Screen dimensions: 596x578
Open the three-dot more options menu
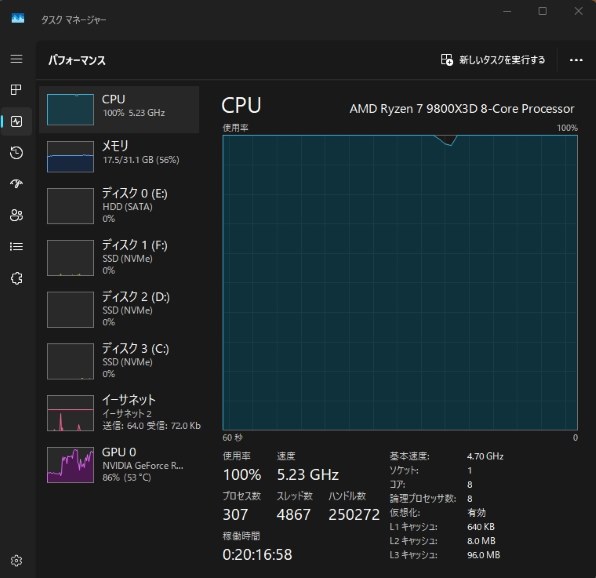coord(576,60)
